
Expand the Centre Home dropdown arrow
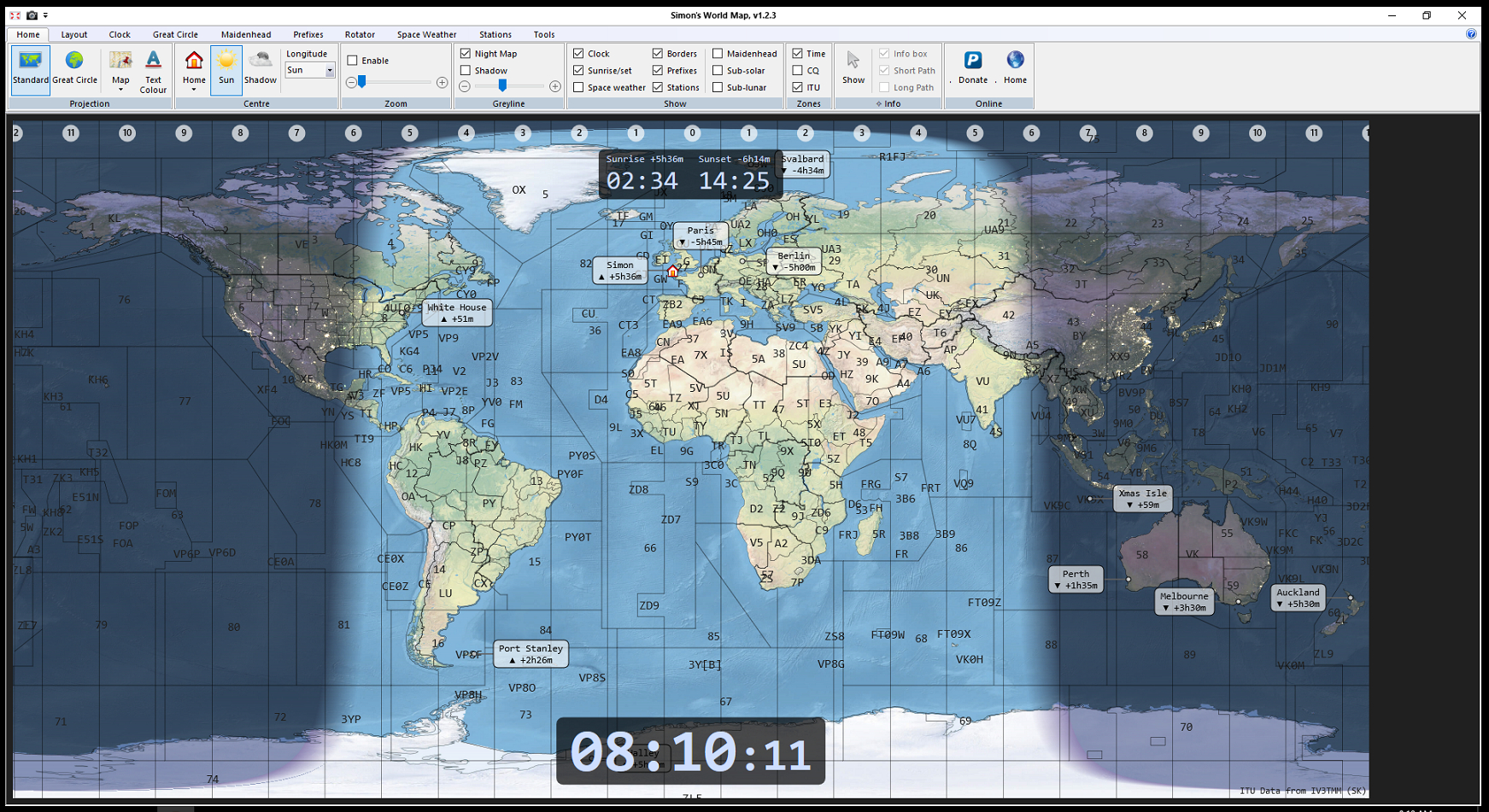(x=194, y=90)
